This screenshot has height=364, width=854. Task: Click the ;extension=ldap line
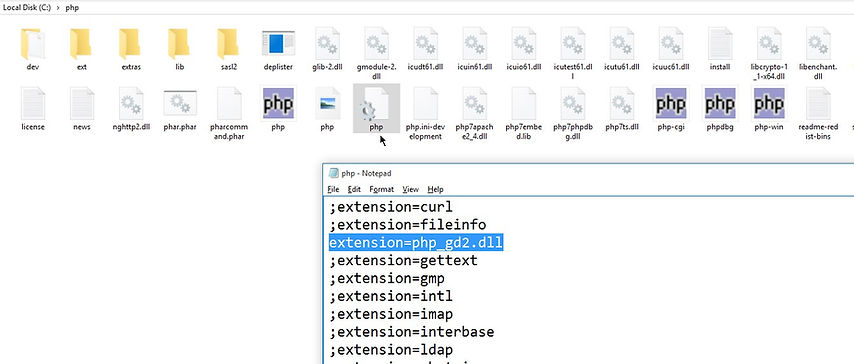click(391, 349)
